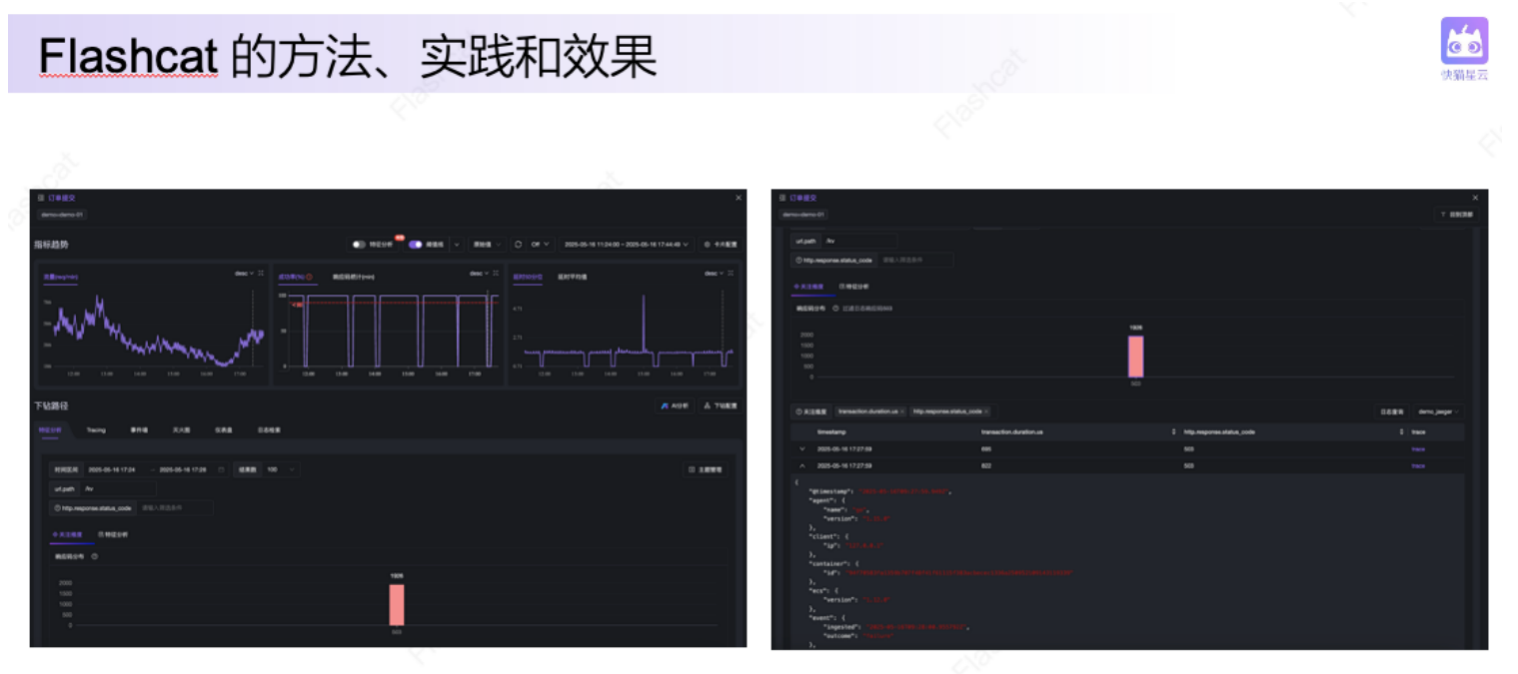Close the right 订单提交 panel

[x=1475, y=198]
